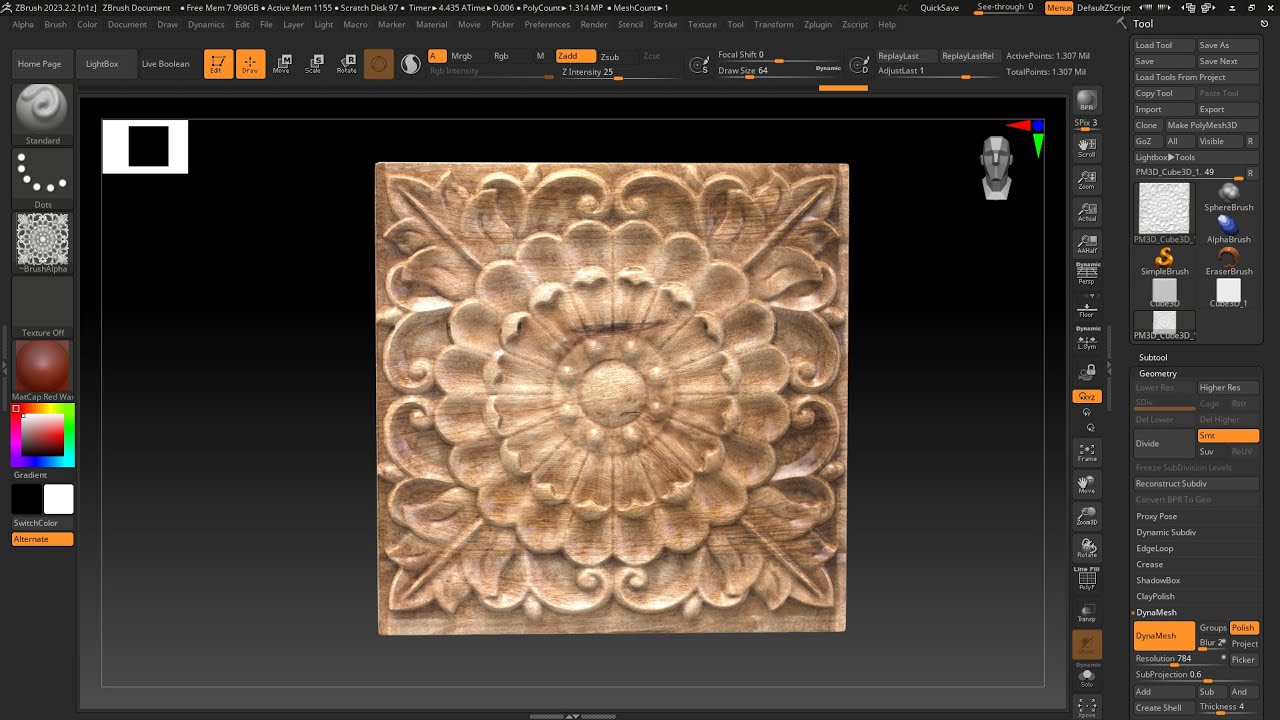Viewport: 1280px width, 720px height.
Task: Expand the ClayPolish subsection
Action: coord(1155,596)
